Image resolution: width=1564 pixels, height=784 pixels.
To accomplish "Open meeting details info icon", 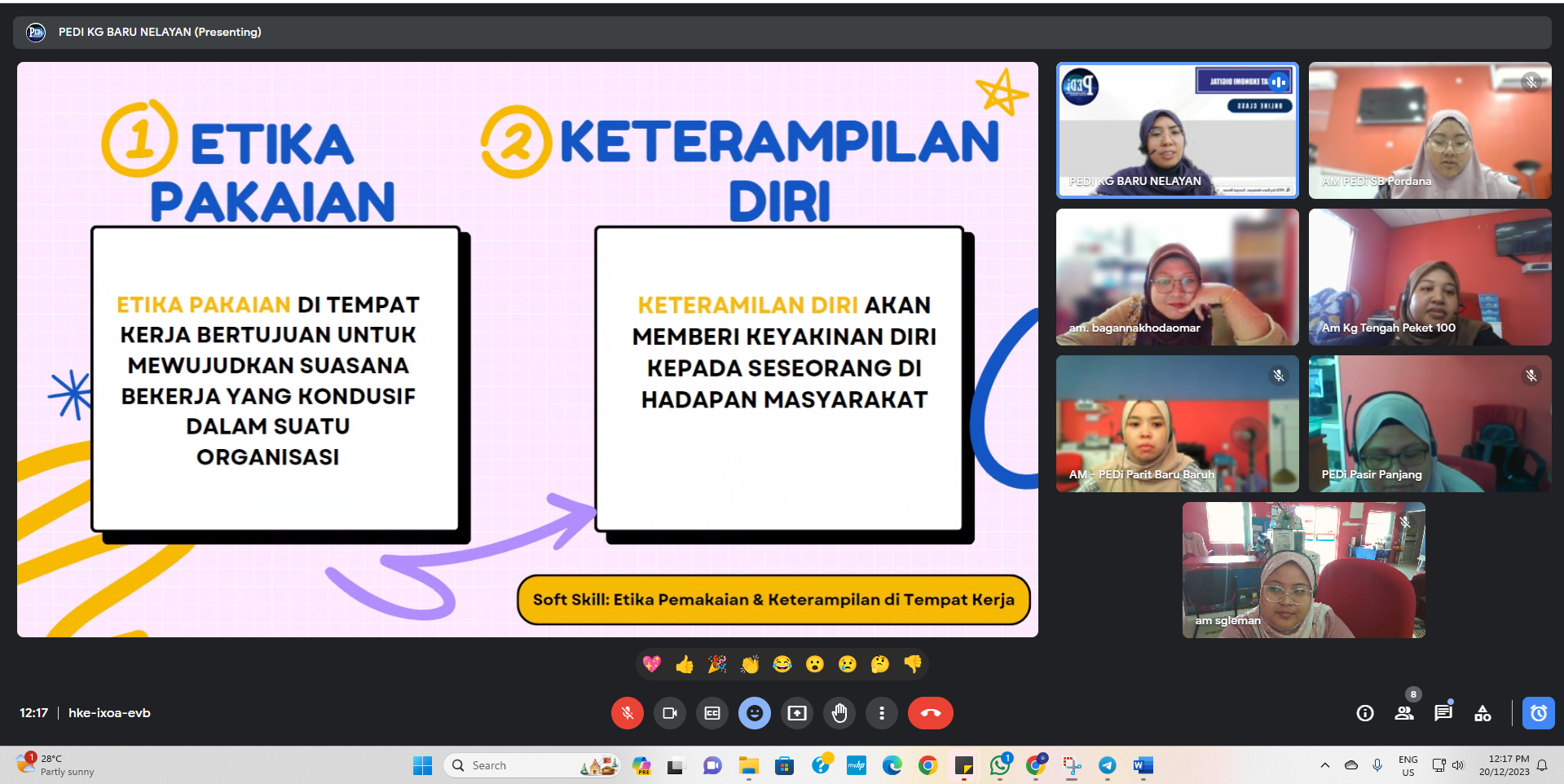I will [x=1364, y=713].
